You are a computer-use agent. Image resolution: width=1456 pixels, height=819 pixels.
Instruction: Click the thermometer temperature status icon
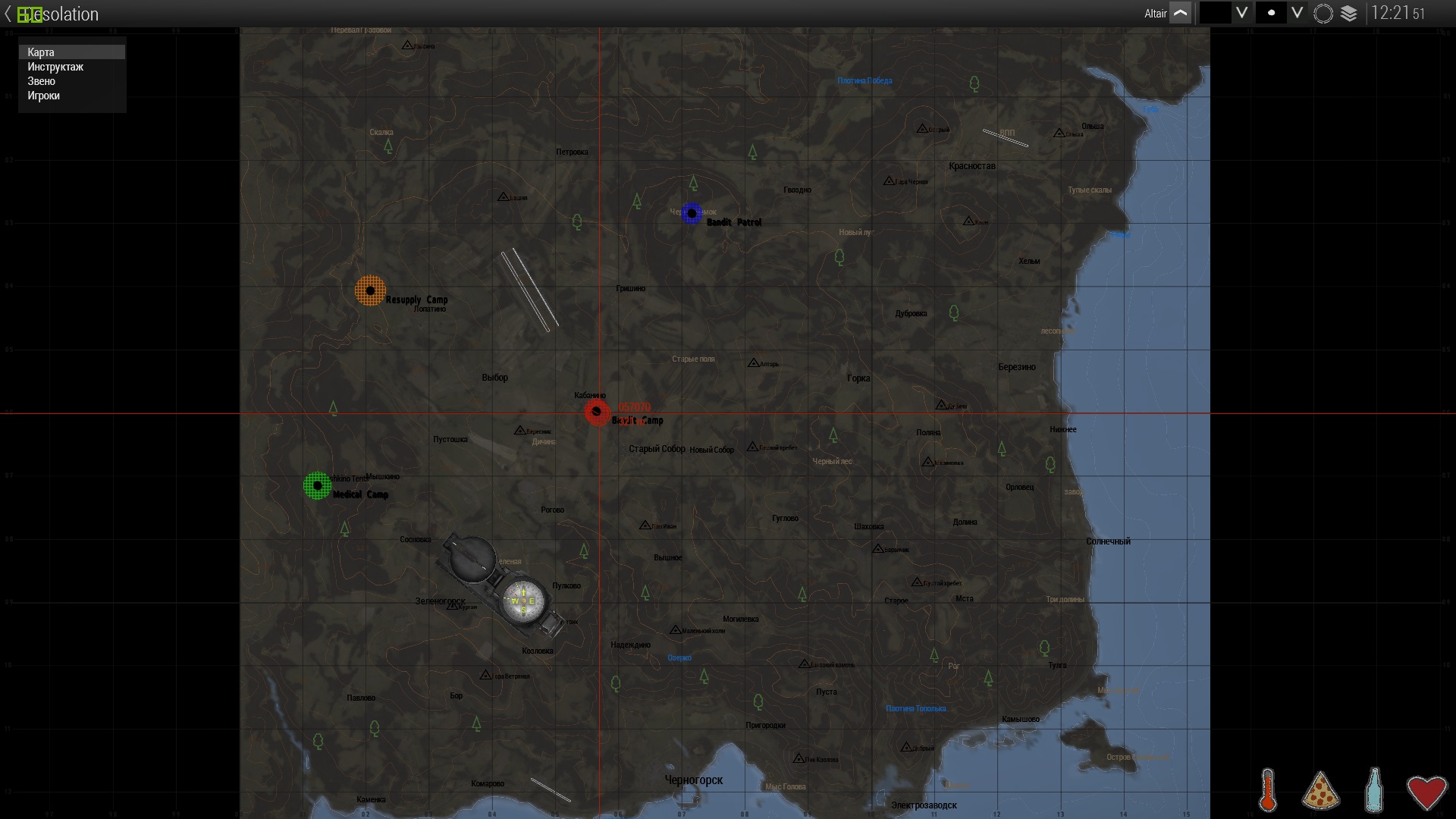[x=1268, y=791]
